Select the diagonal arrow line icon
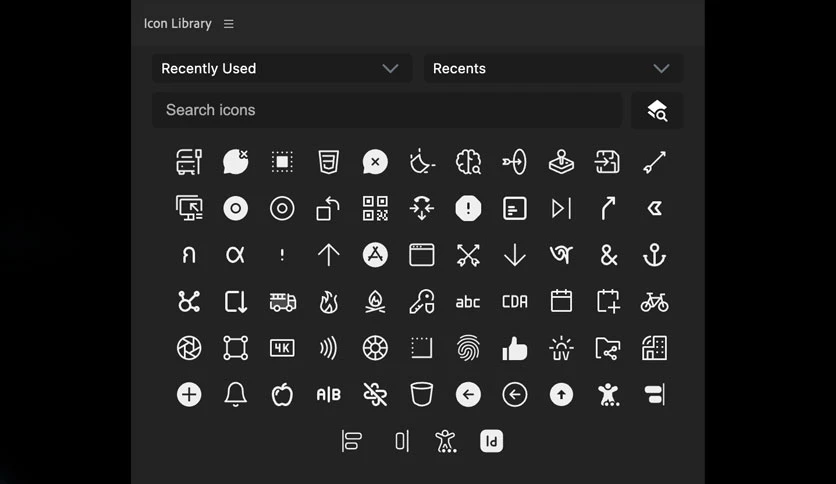 (655, 162)
